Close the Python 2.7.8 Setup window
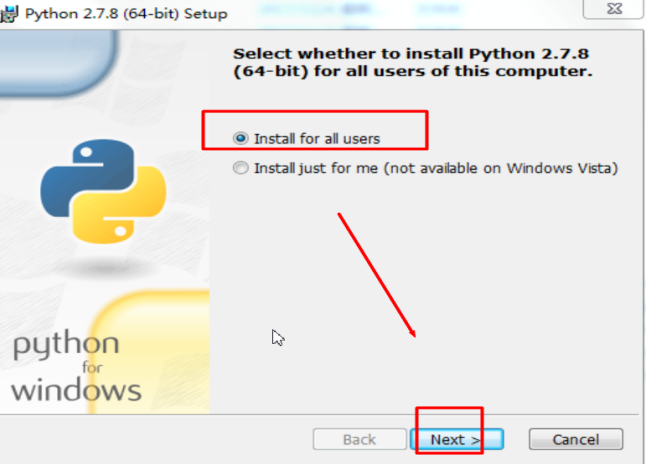Screen dimensions: 646x464 click(x=614, y=9)
